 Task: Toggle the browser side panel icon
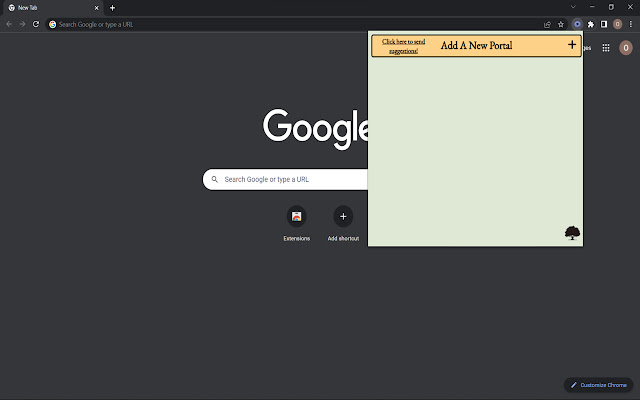point(604,24)
